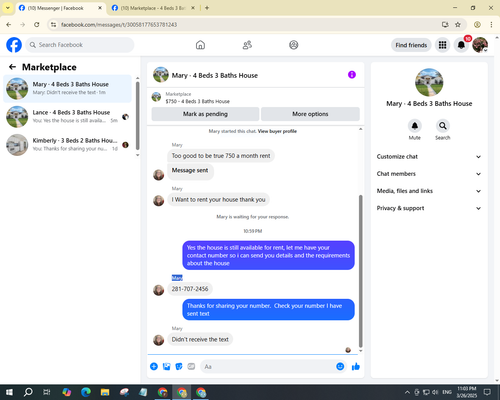Open Kimberly - 3 Beds 2 Baths chat

[x=67, y=145]
